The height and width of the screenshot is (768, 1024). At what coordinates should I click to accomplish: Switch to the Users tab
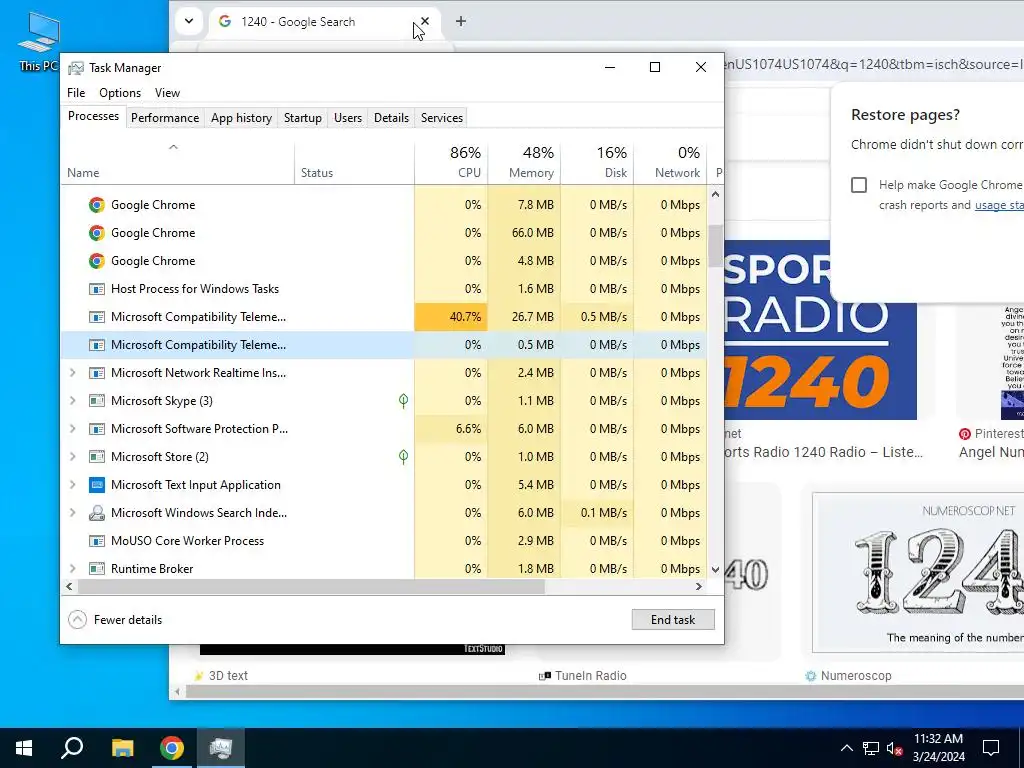[347, 118]
